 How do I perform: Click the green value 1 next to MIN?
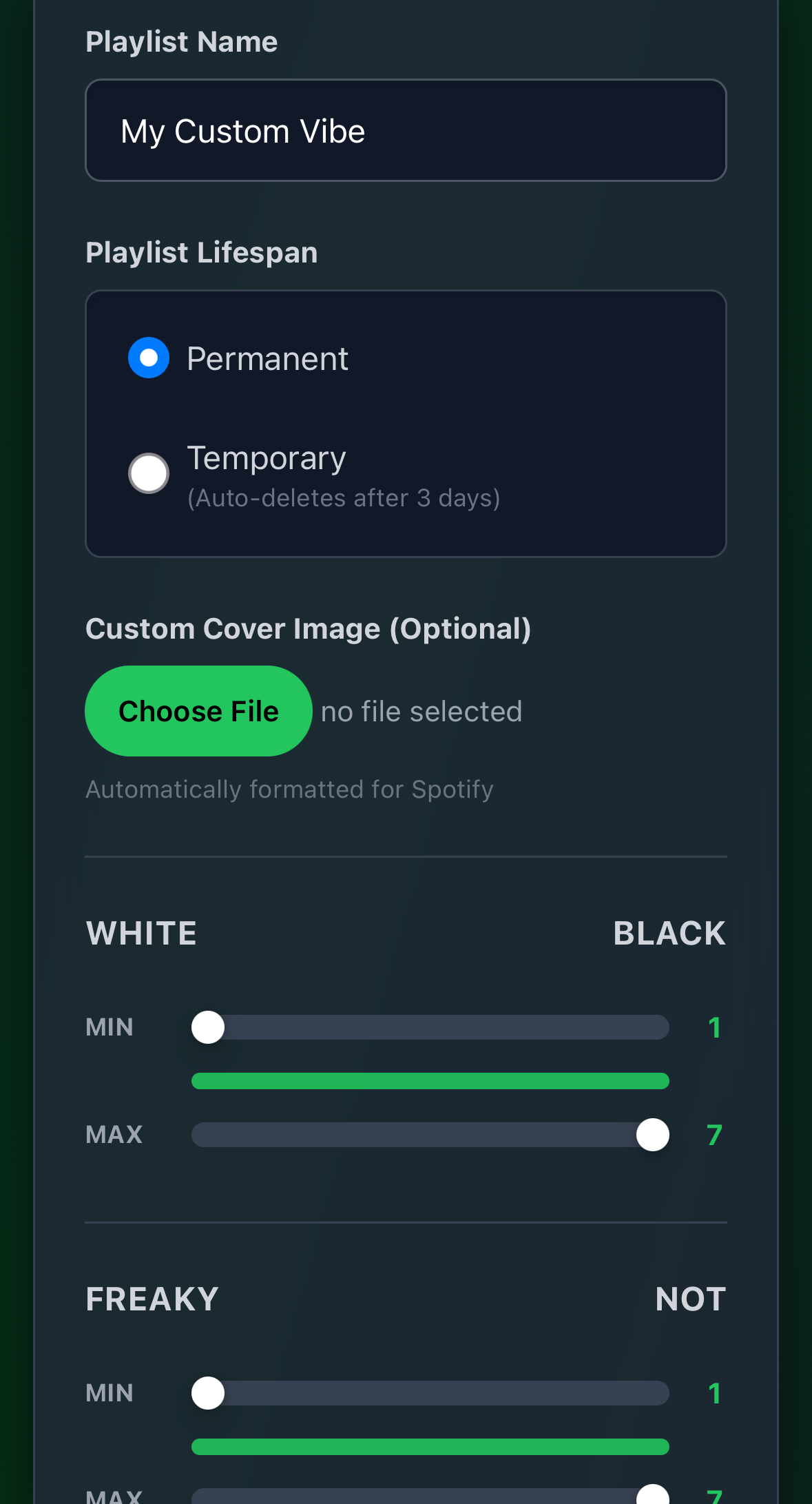[715, 1028]
